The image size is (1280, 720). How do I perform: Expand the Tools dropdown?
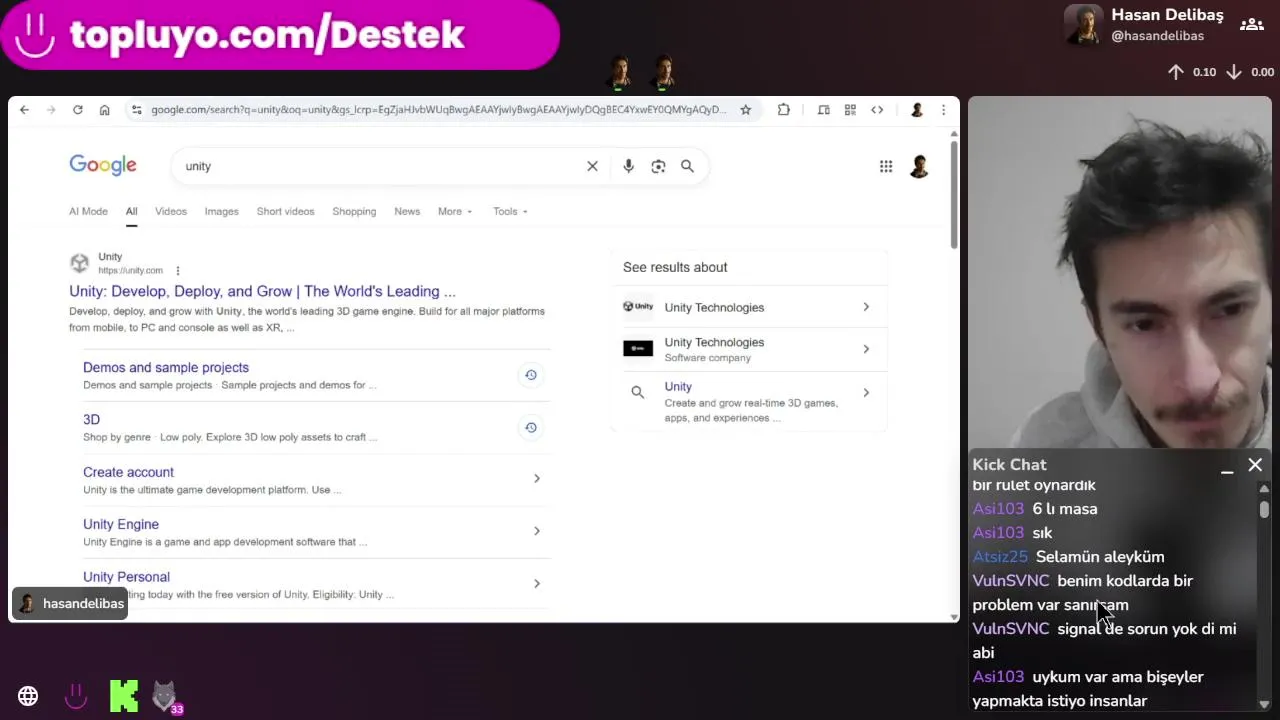(x=510, y=212)
